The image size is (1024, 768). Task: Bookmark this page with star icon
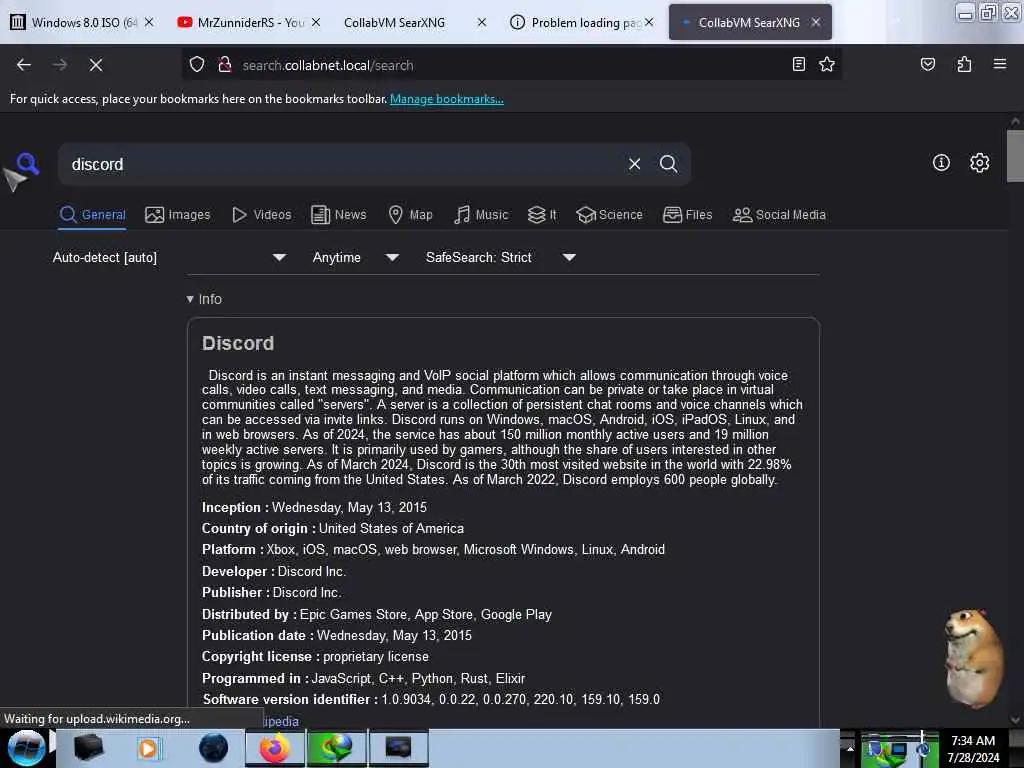[827, 64]
